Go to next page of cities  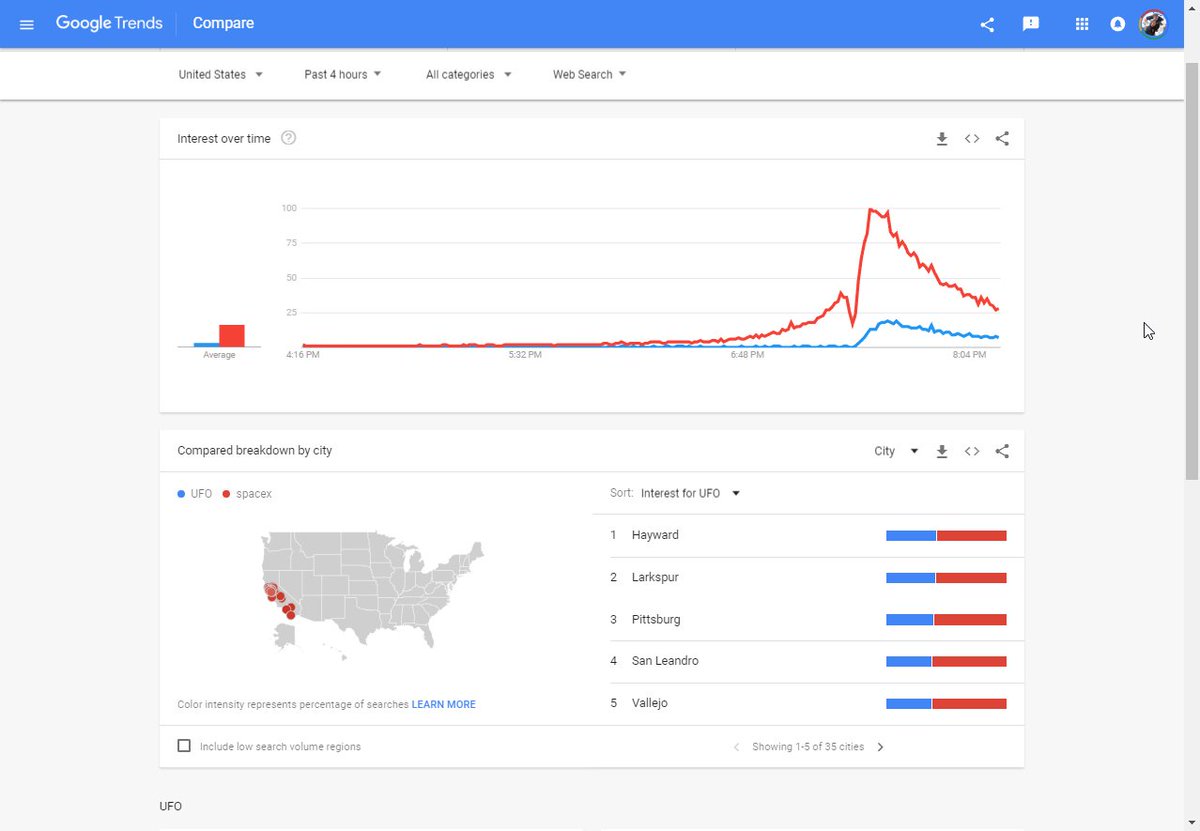[880, 747]
